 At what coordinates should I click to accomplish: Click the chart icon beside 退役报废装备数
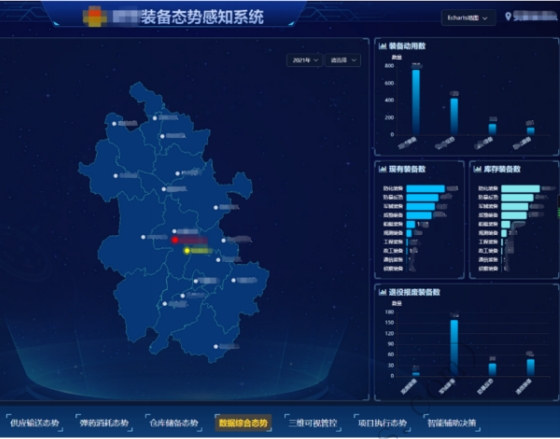(x=382, y=292)
